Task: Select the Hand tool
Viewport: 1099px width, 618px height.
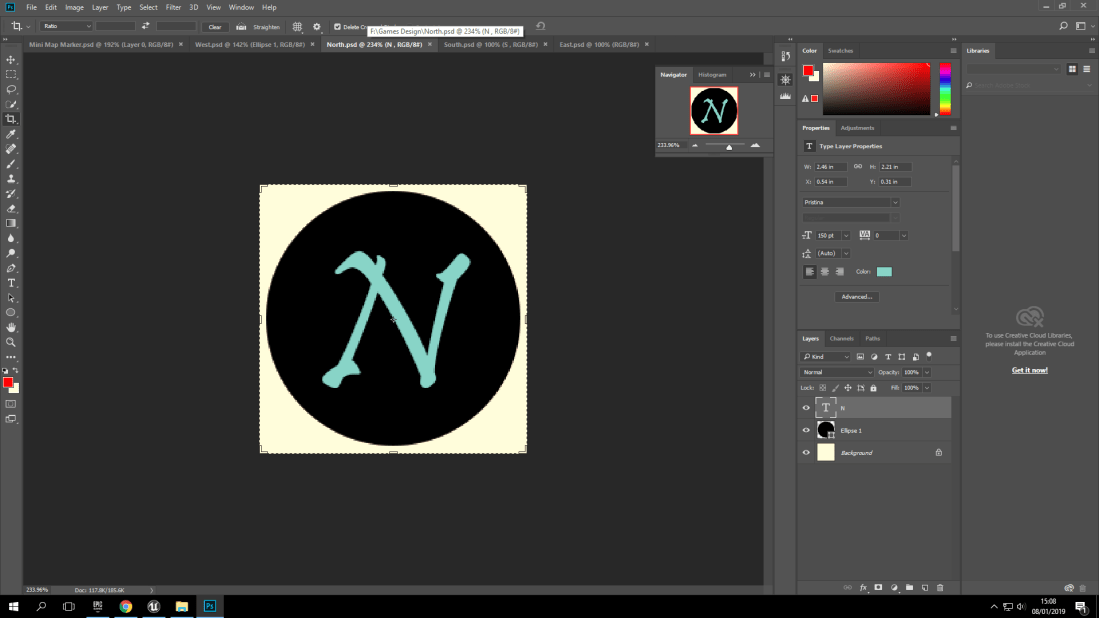Action: (x=11, y=327)
